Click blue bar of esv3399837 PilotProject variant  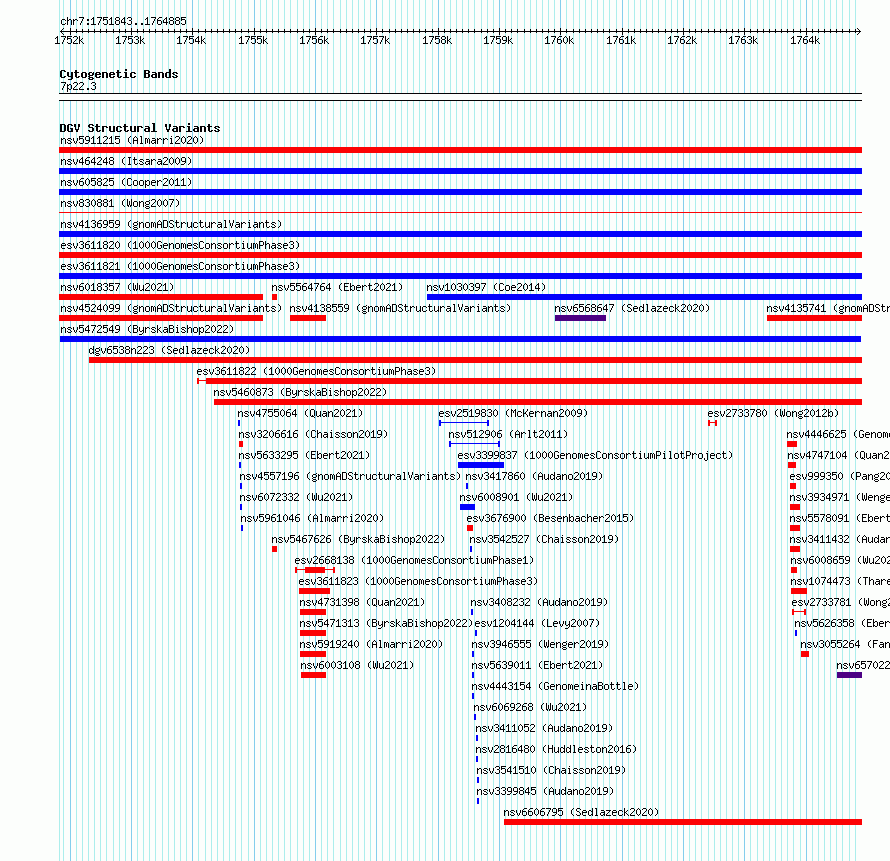click(481, 465)
